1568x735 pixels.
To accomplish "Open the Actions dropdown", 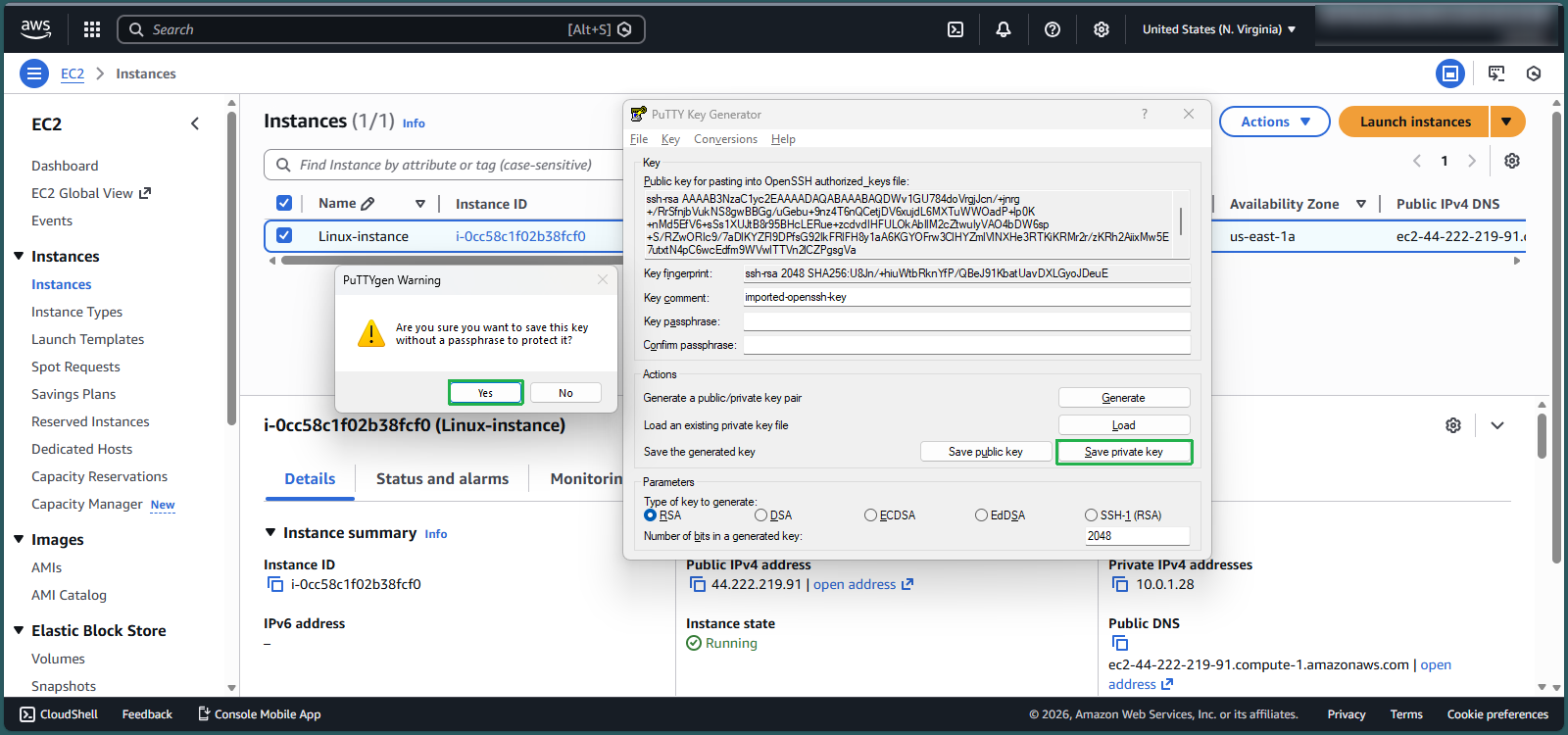I will [x=1275, y=122].
